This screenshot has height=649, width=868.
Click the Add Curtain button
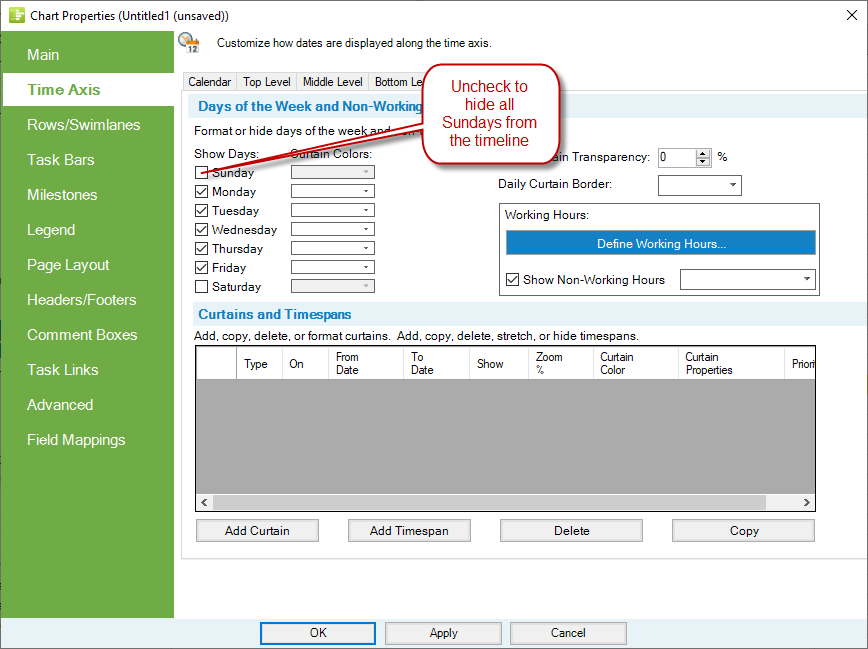pyautogui.click(x=257, y=530)
